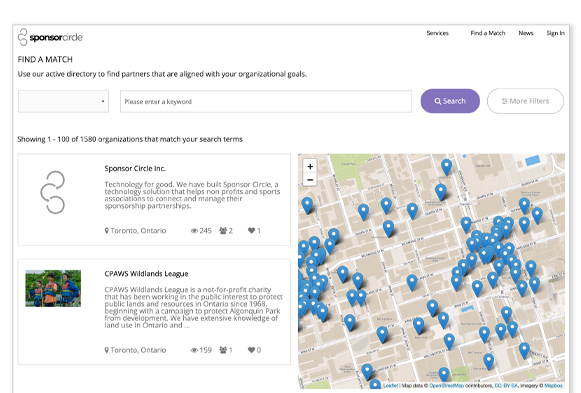The image size is (581, 393).
Task: Click the heart icon on CPAWS Wildlands League
Action: pyautogui.click(x=251, y=350)
